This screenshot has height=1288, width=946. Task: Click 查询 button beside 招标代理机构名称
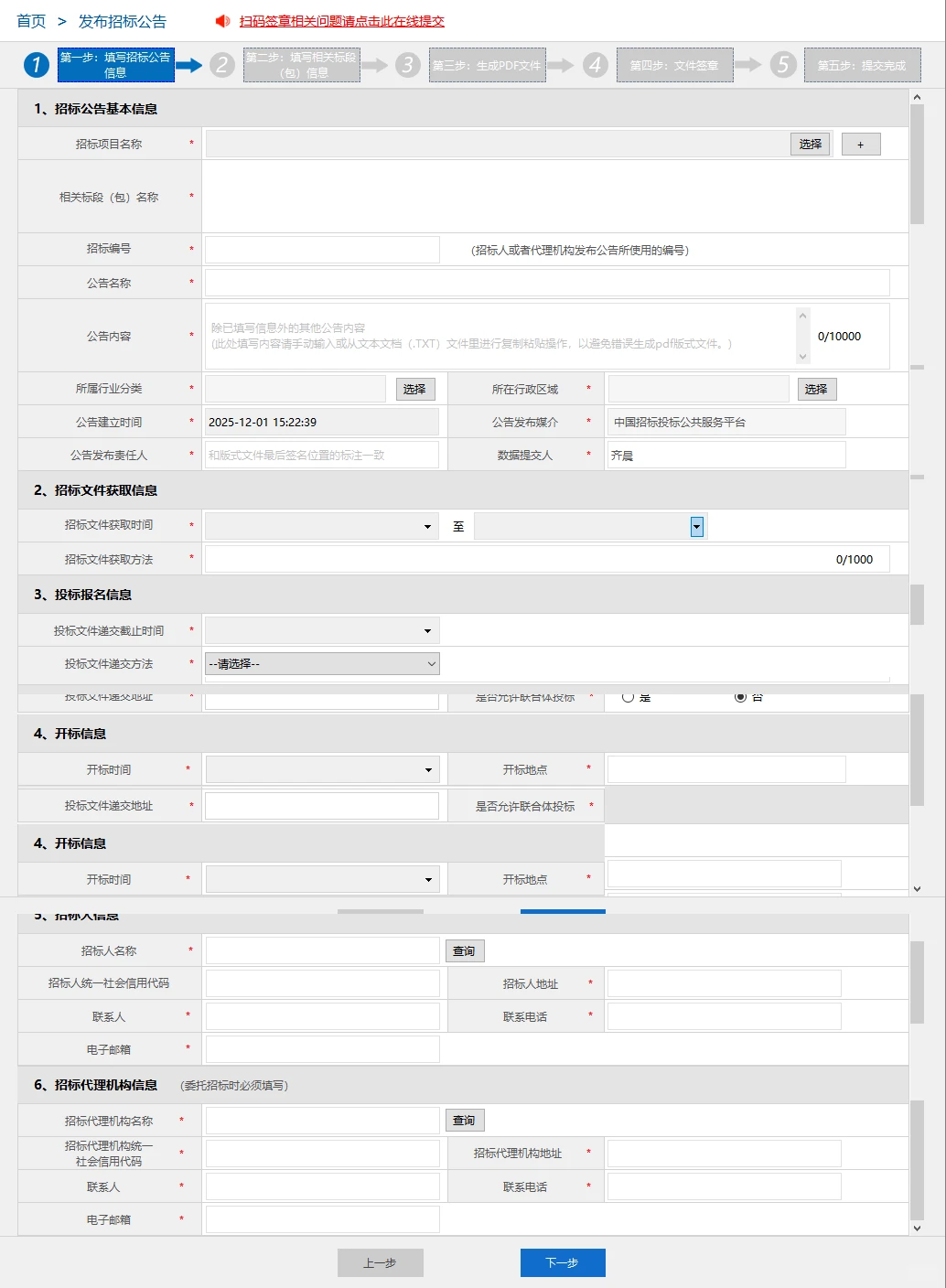[x=465, y=1121]
